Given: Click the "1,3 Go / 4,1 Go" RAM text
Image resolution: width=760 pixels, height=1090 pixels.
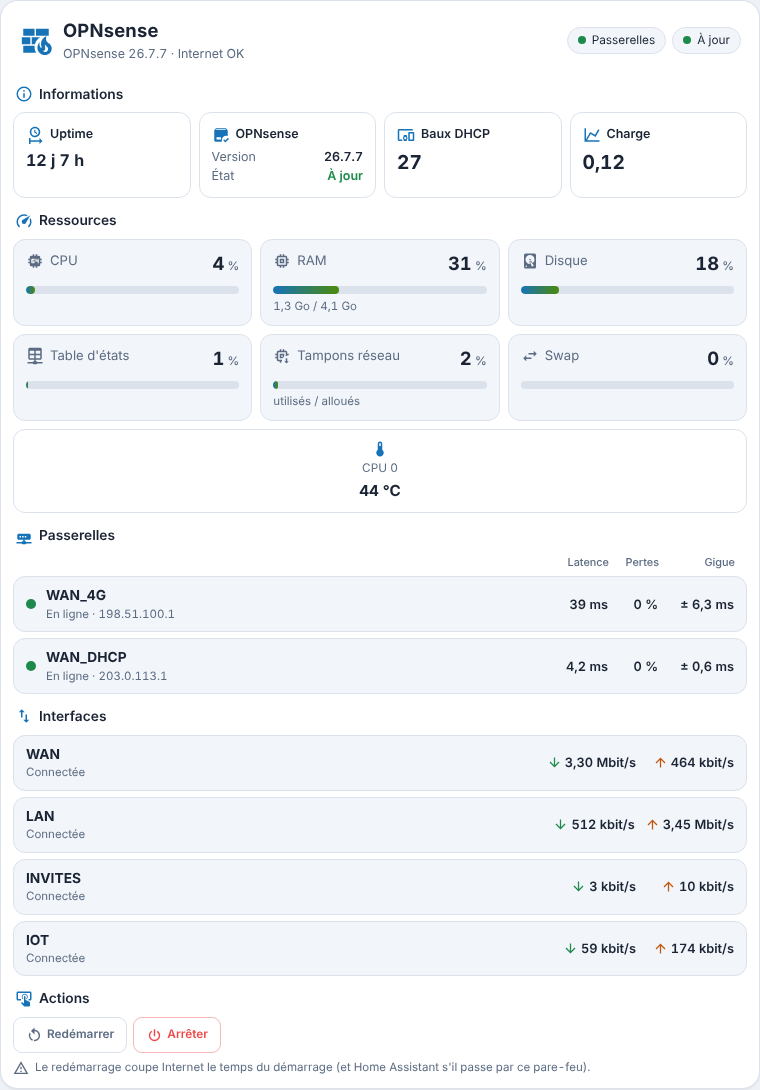Looking at the screenshot, I should [x=315, y=306].
